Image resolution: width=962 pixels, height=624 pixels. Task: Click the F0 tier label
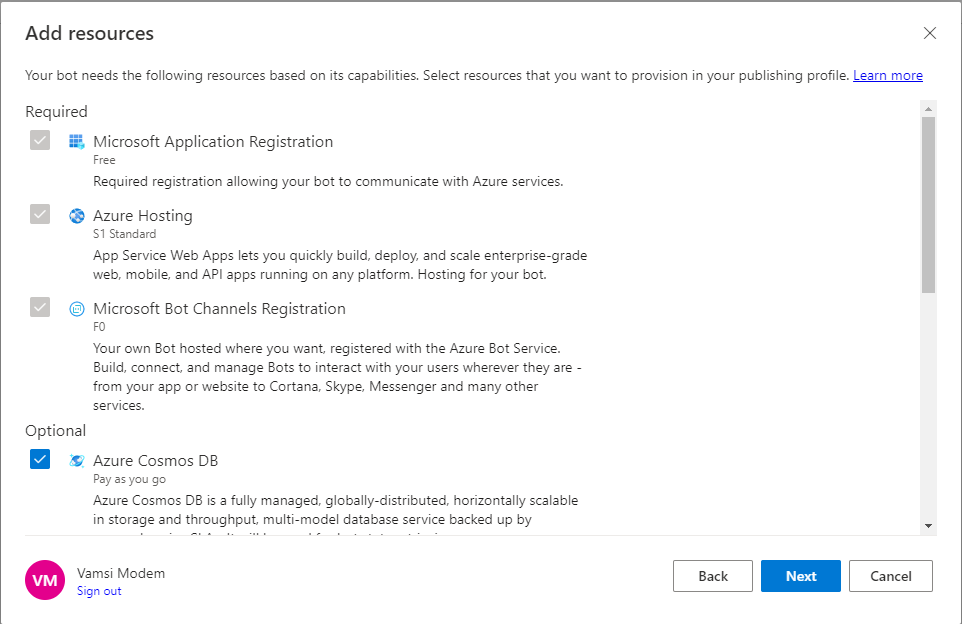99,327
